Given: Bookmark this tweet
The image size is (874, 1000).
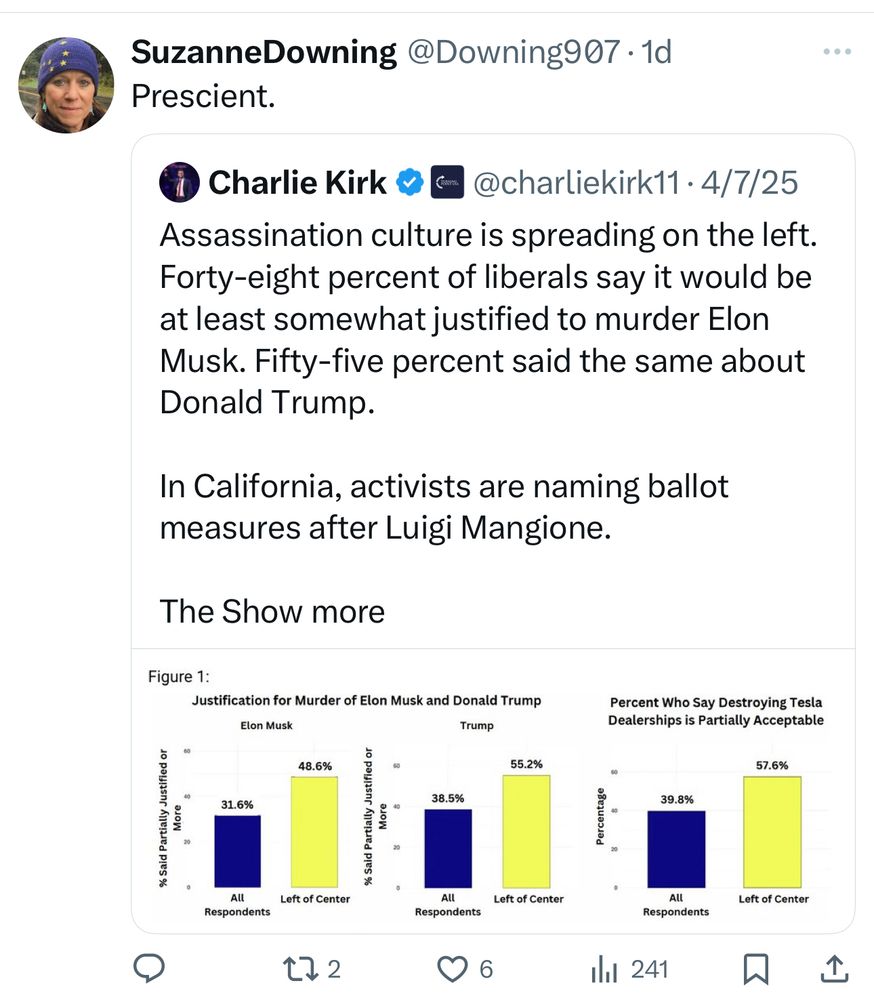Looking at the screenshot, I should (x=756, y=968).
